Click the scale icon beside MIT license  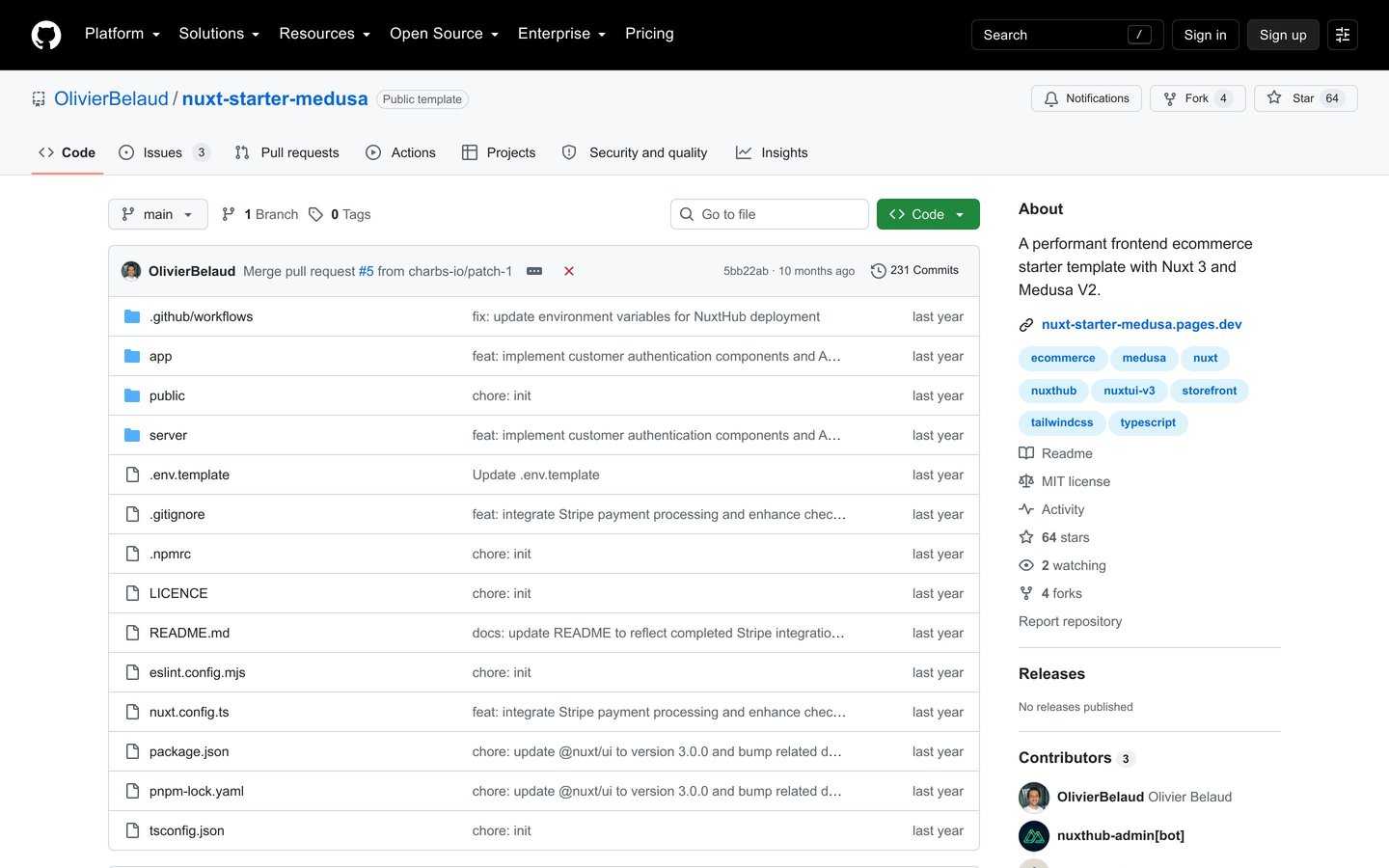point(1026,481)
